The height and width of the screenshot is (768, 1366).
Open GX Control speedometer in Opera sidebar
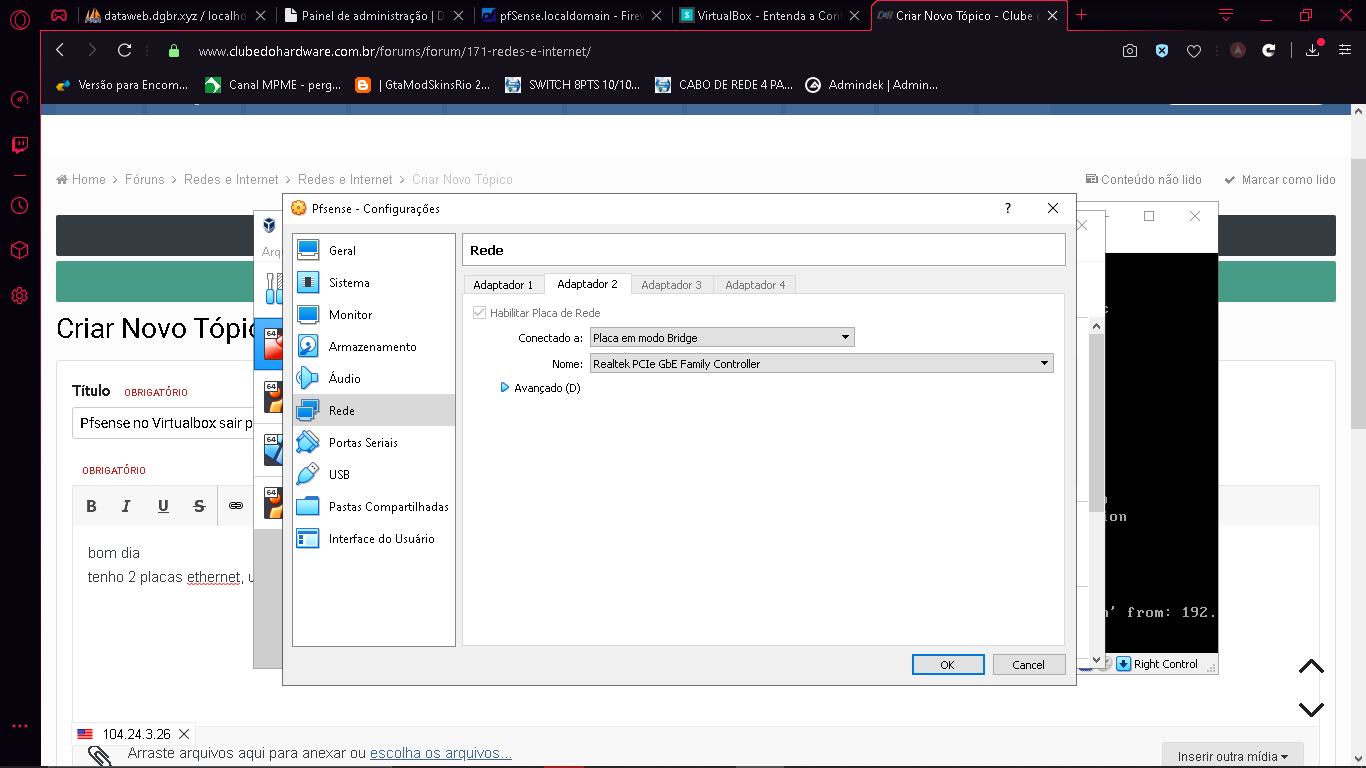click(x=19, y=100)
